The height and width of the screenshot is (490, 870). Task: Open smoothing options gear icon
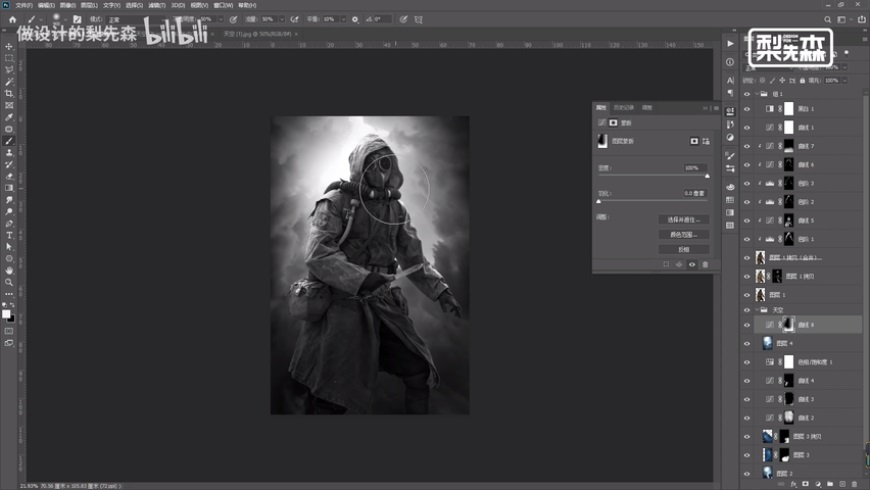coord(355,19)
